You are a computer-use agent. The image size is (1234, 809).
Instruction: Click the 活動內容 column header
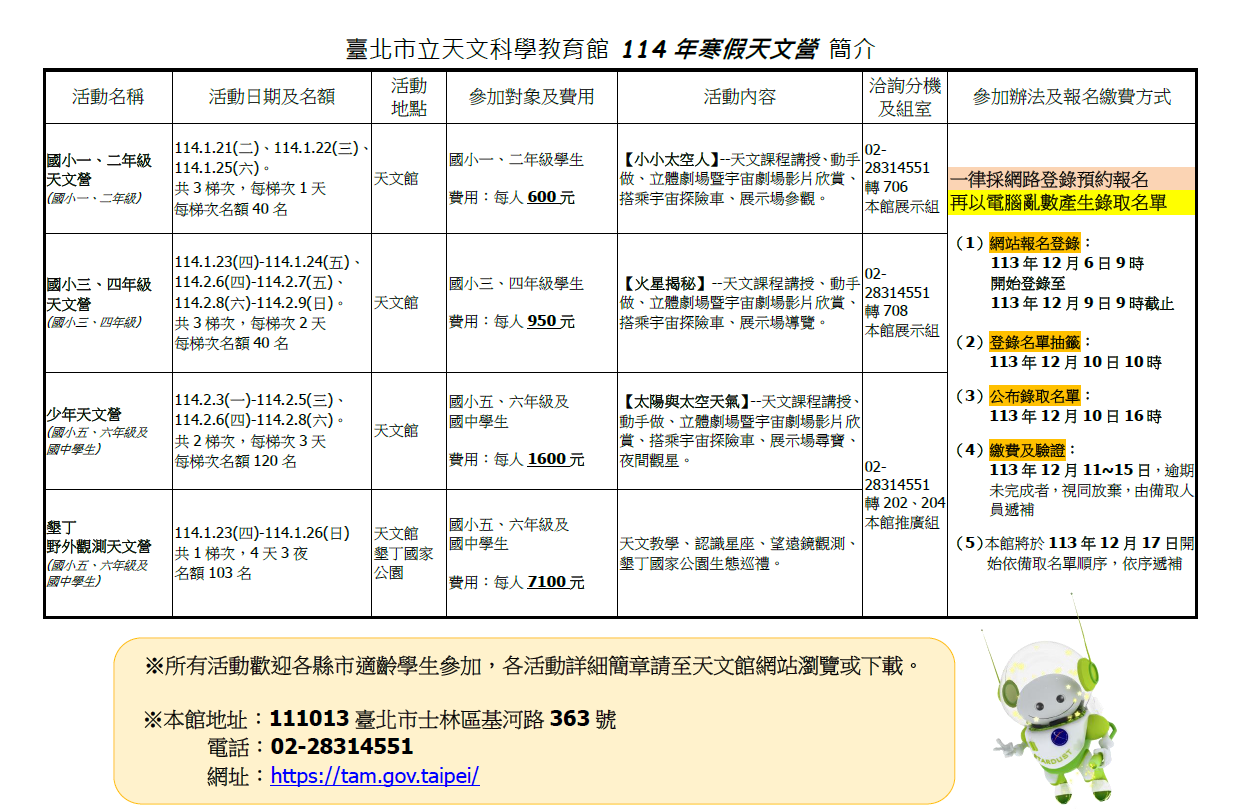pos(739,97)
